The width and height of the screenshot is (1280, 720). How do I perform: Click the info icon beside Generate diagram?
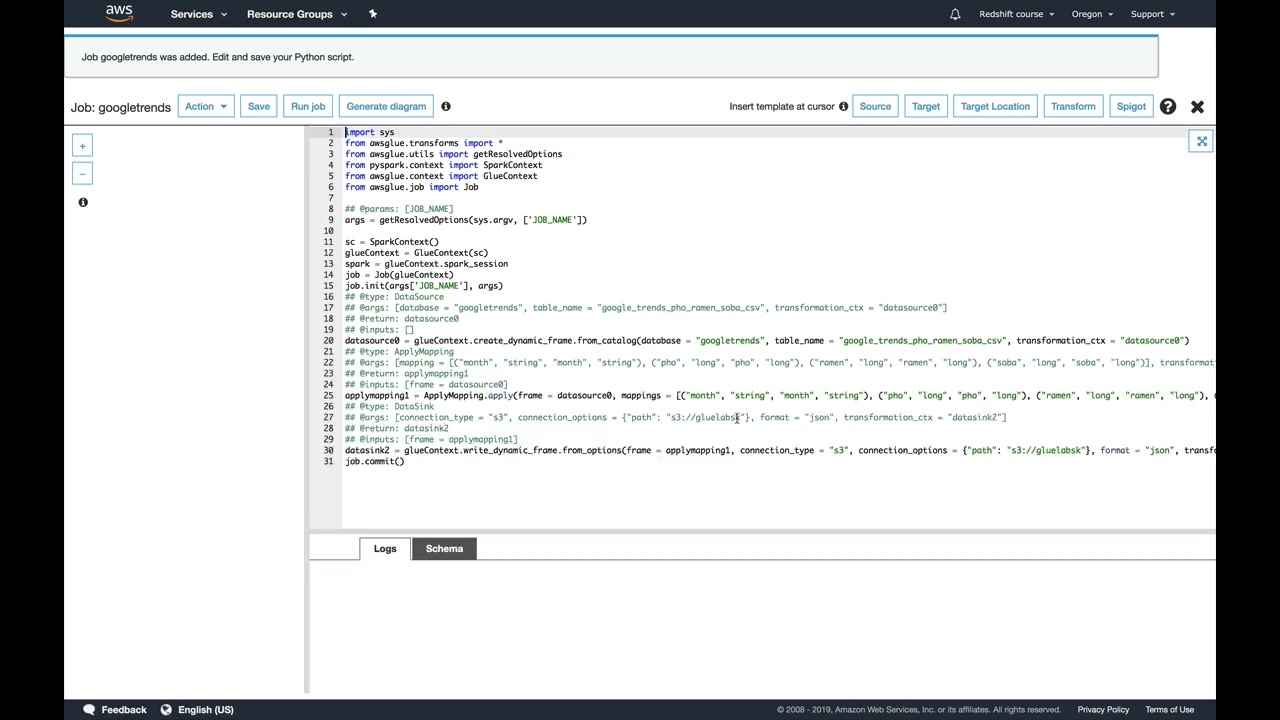pyautogui.click(x=446, y=106)
